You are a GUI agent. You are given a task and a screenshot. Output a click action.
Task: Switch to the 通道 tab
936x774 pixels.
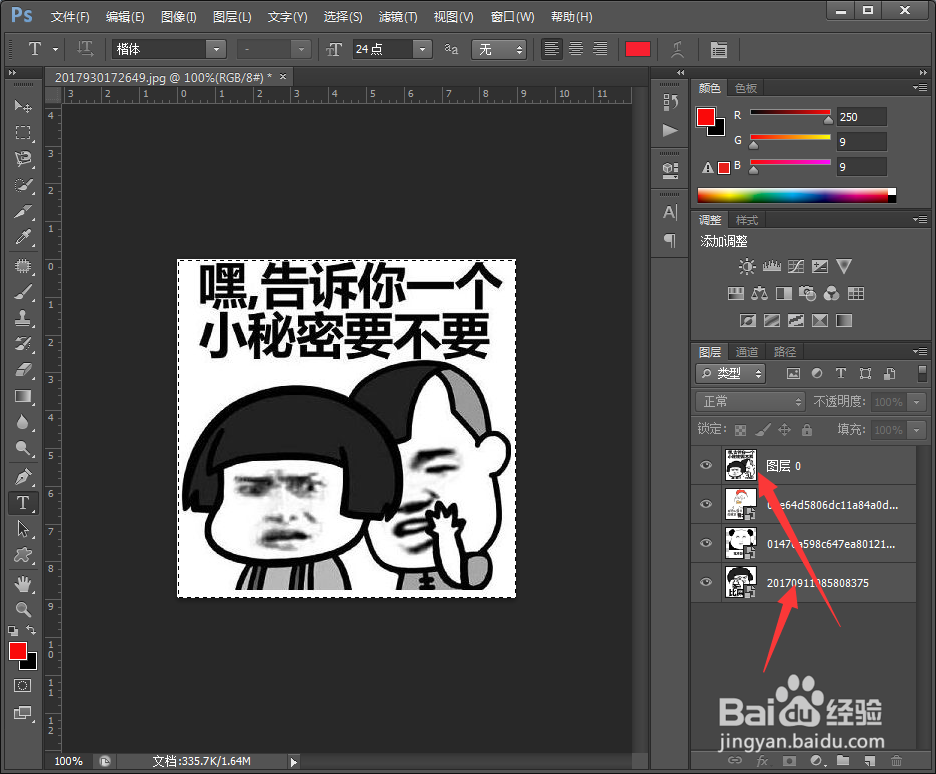pyautogui.click(x=746, y=351)
